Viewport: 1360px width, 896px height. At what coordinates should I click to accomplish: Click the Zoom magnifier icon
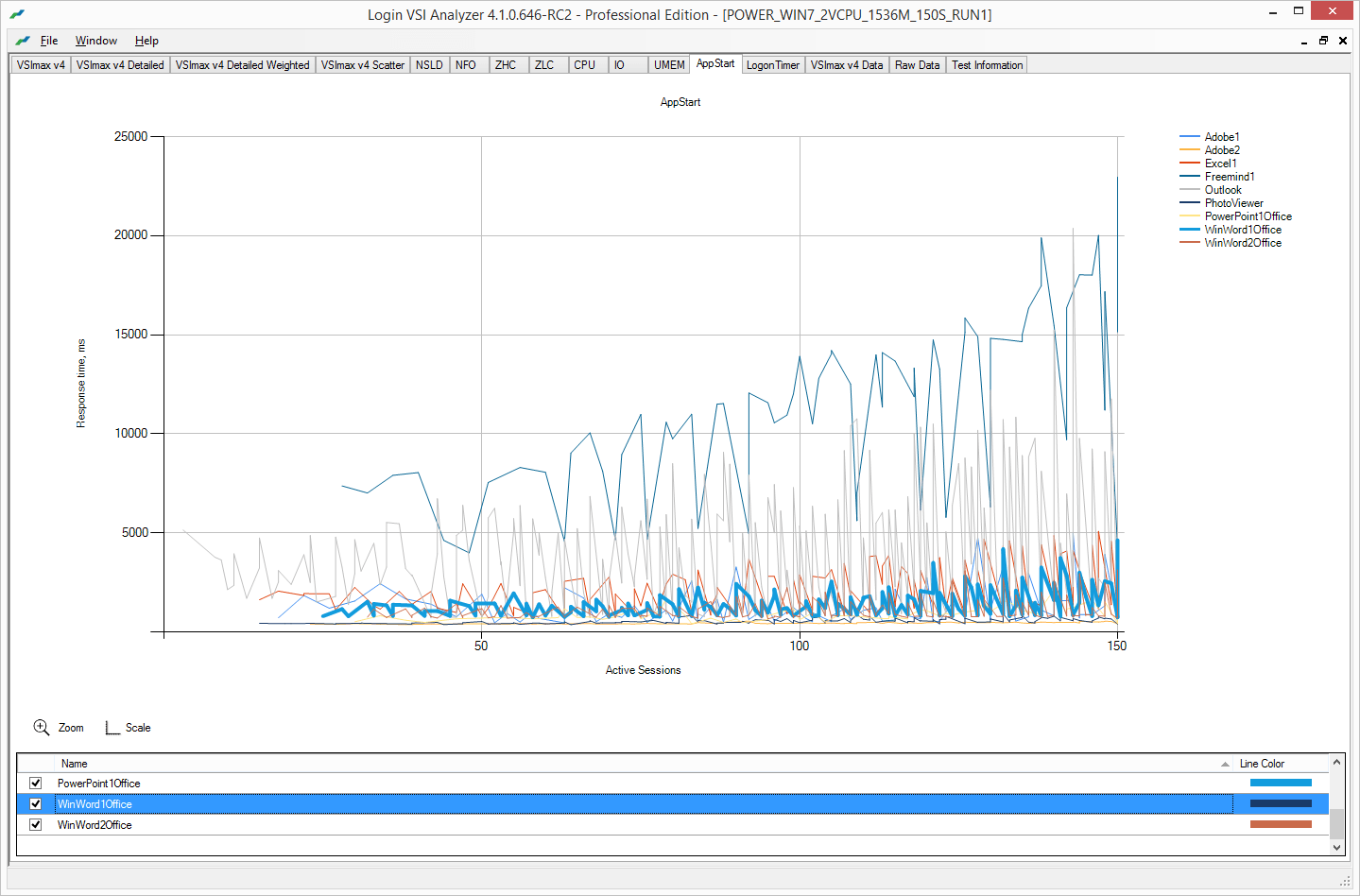click(42, 727)
